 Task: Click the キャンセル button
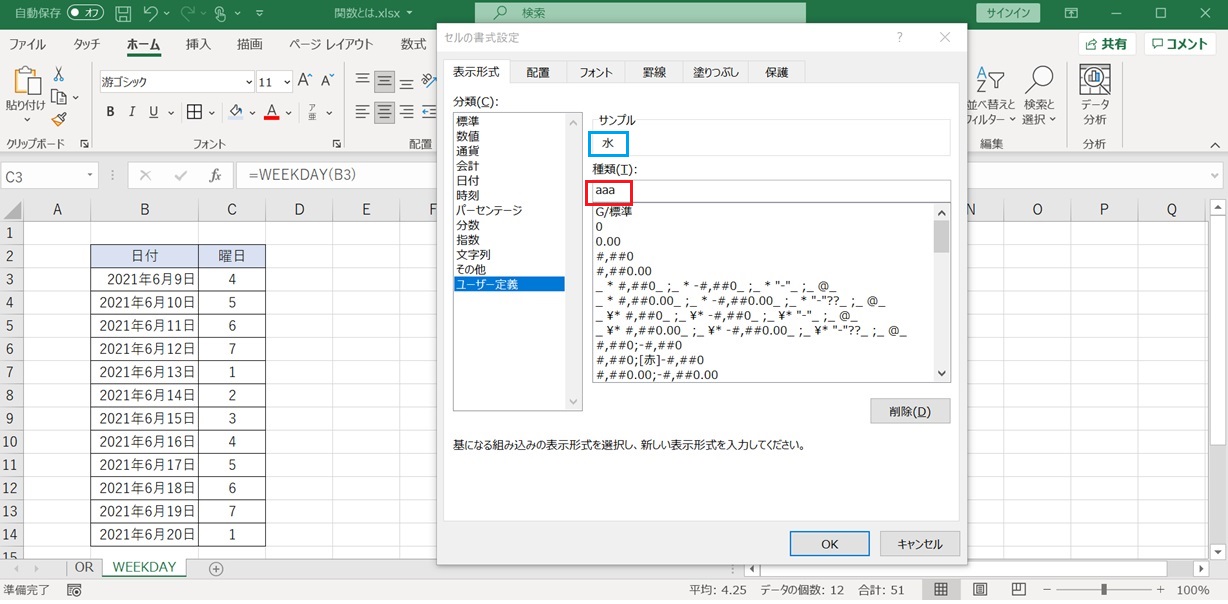click(920, 544)
